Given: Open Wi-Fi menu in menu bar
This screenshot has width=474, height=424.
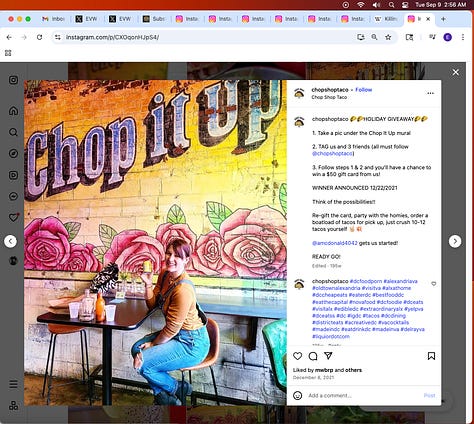Looking at the screenshot, I should click(x=361, y=5).
